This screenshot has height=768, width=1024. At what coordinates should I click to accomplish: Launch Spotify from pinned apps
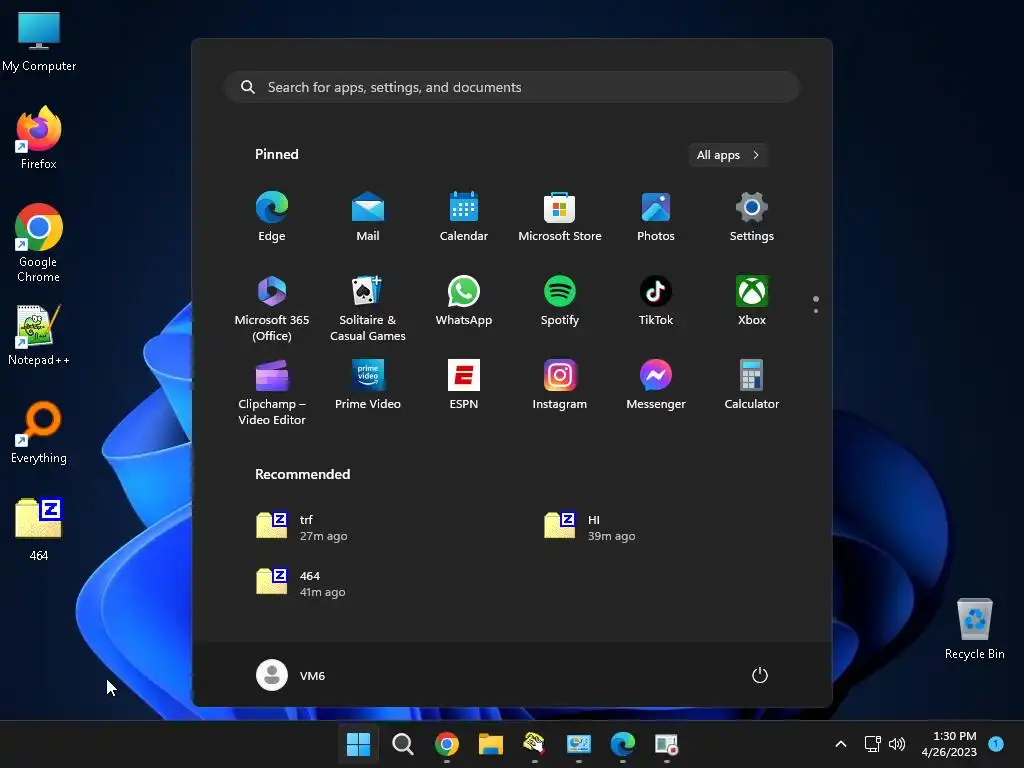(560, 301)
